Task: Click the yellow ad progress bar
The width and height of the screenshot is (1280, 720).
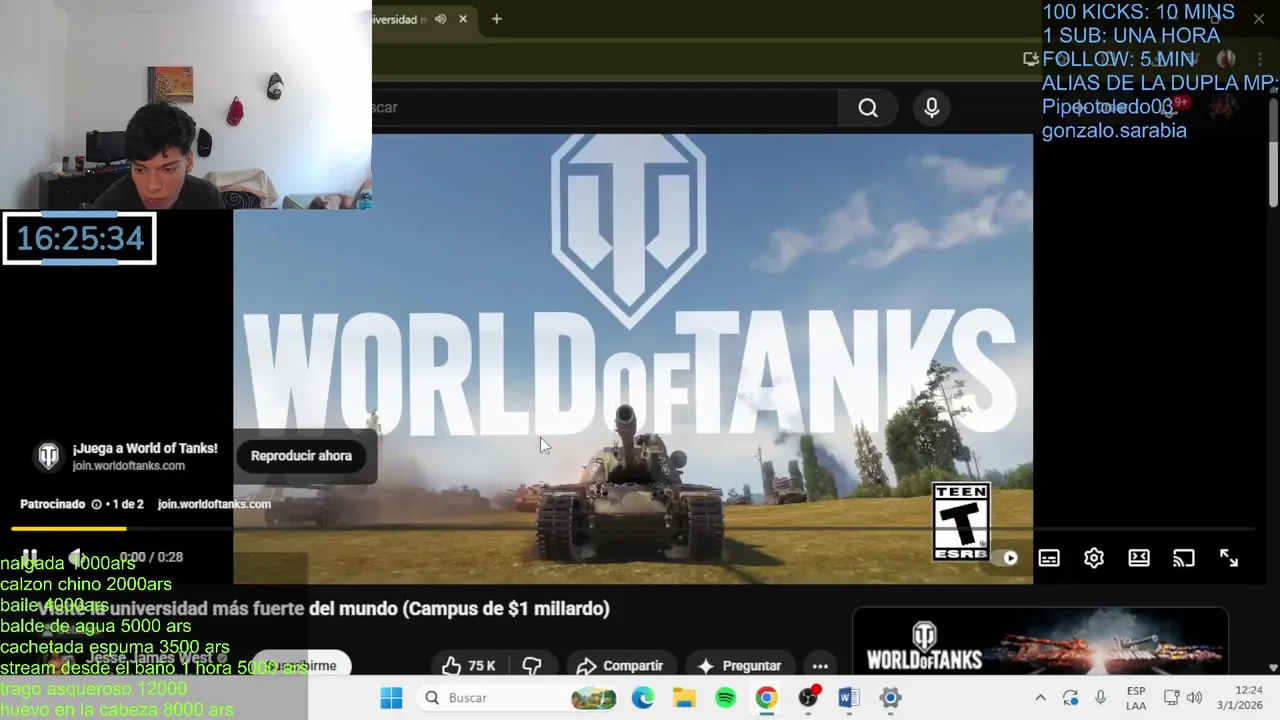Action: click(x=69, y=528)
